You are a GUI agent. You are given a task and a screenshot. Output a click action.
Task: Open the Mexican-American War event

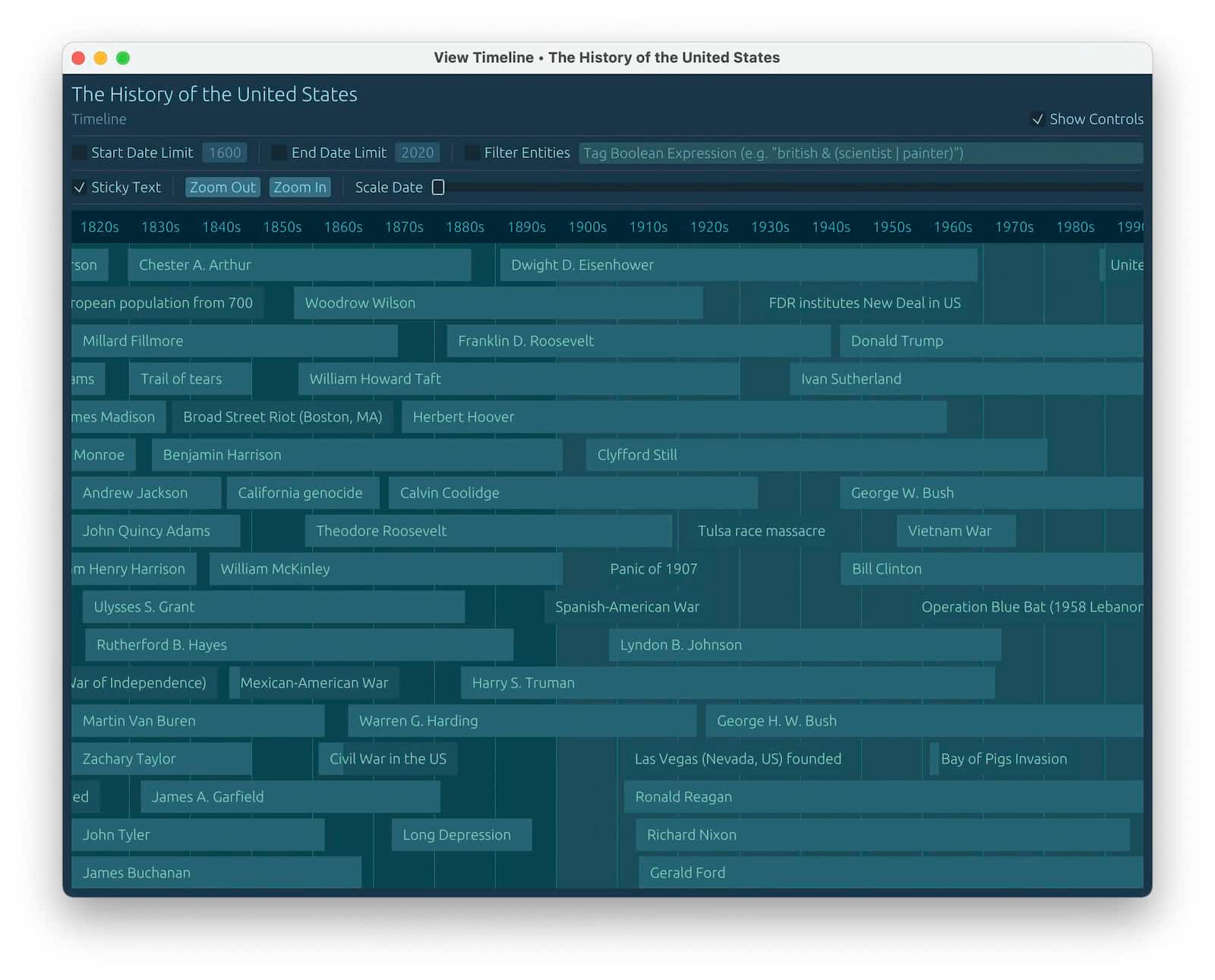point(314,682)
